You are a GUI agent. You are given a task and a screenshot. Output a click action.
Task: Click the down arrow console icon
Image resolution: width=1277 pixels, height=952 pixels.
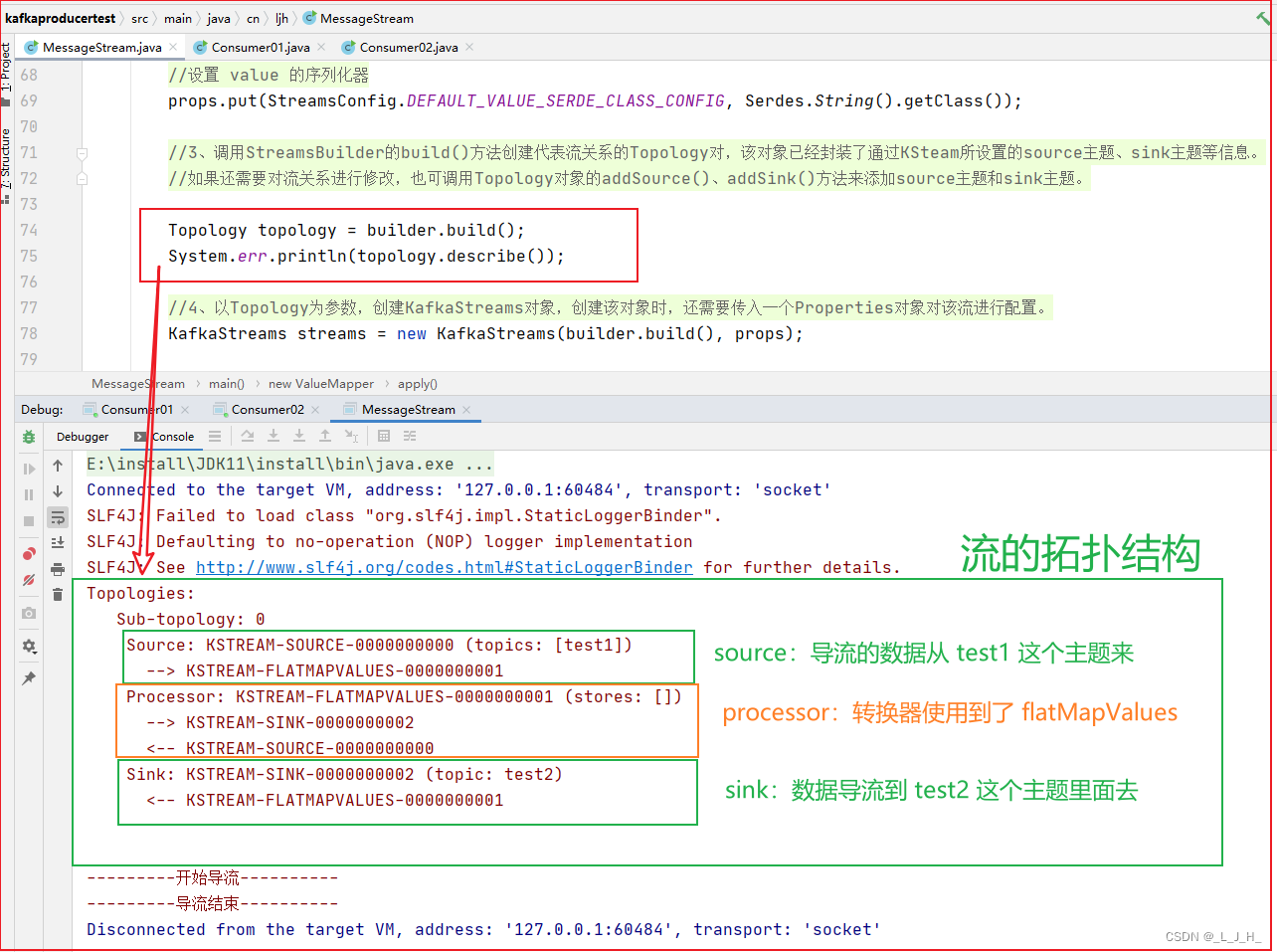(x=58, y=491)
